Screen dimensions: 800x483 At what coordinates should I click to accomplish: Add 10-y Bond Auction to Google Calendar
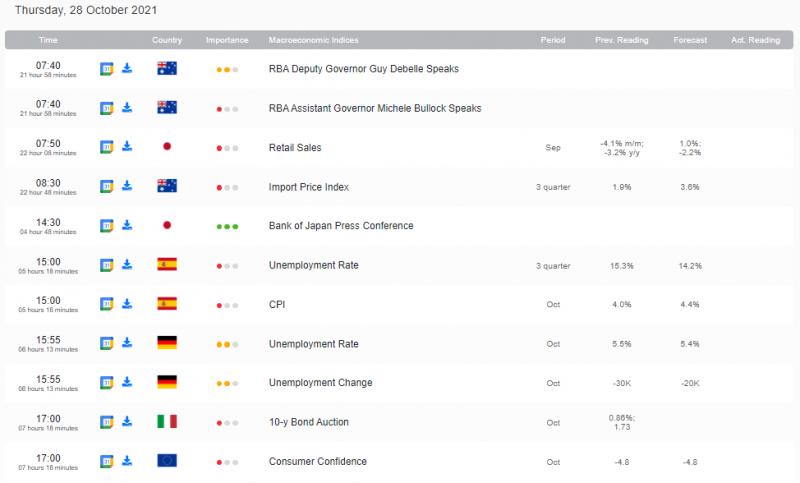106,422
